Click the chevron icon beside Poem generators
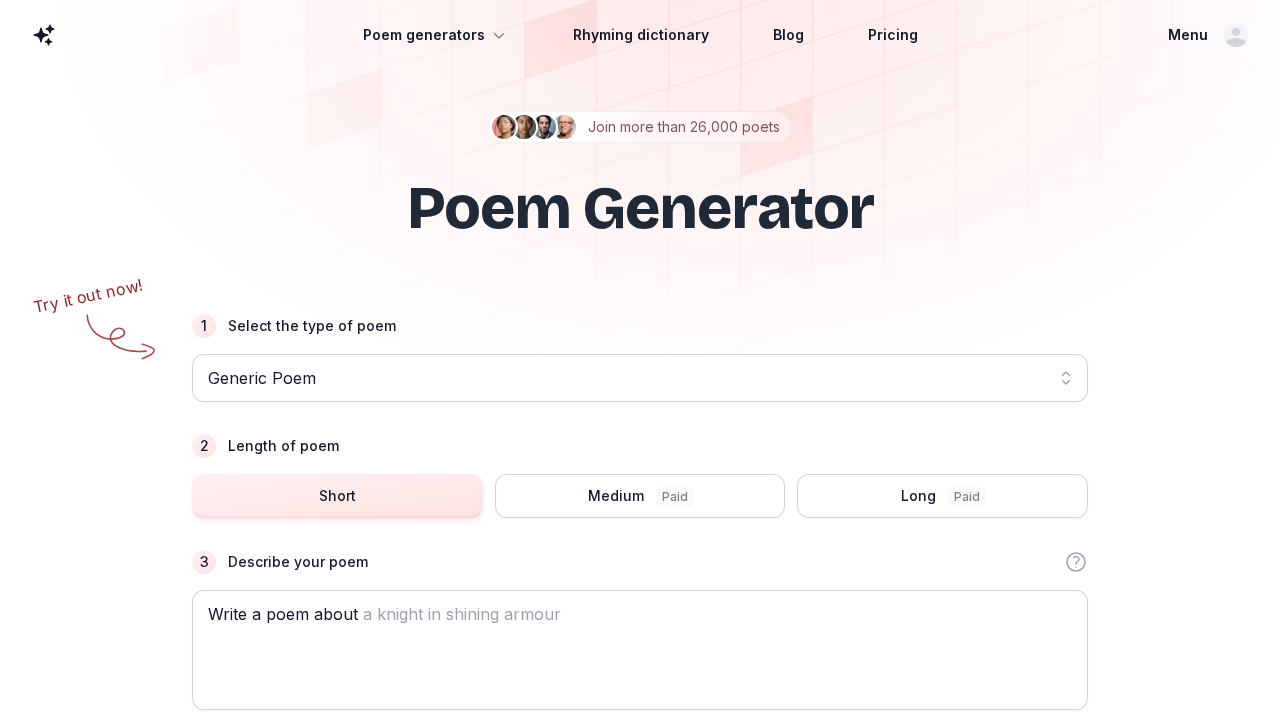Screen dimensions: 1280x720 pyautogui.click(x=499, y=35)
